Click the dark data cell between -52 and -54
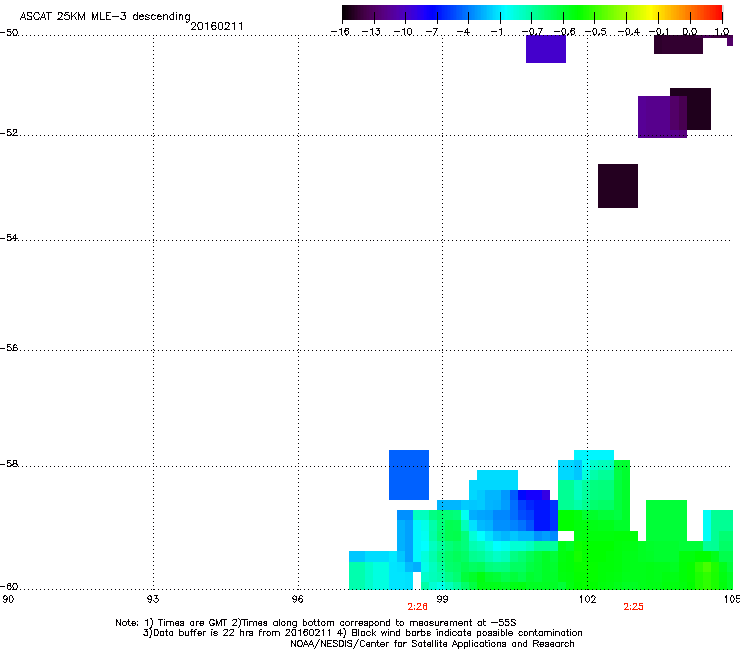Viewport: 740px width, 650px height. (x=618, y=186)
